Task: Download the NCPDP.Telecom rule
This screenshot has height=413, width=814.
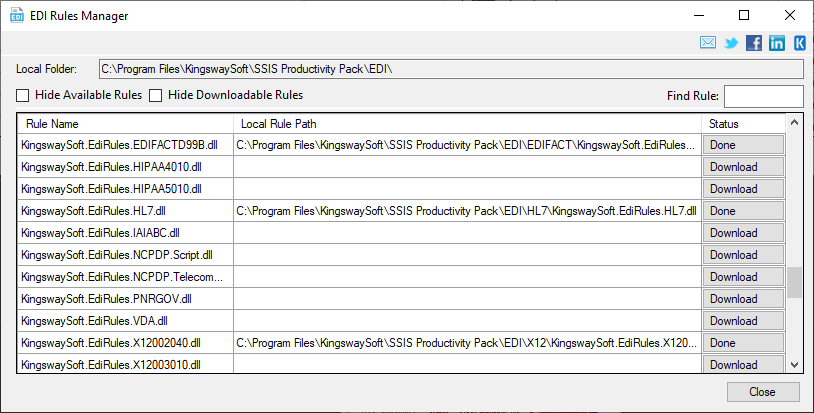Action: tap(743, 277)
